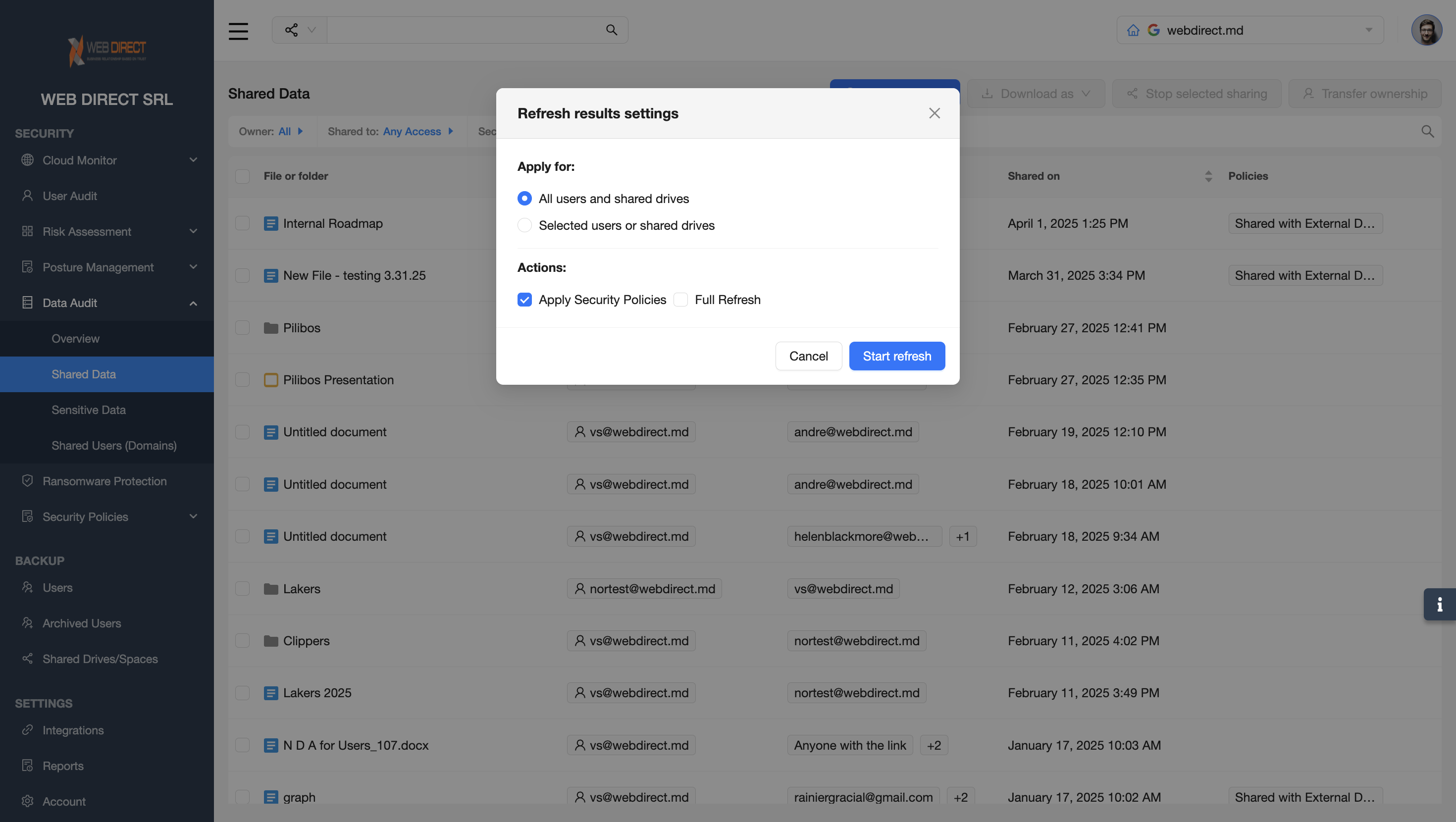1456x822 pixels.
Task: Click Stop selected sharing button
Action: coord(1196,94)
